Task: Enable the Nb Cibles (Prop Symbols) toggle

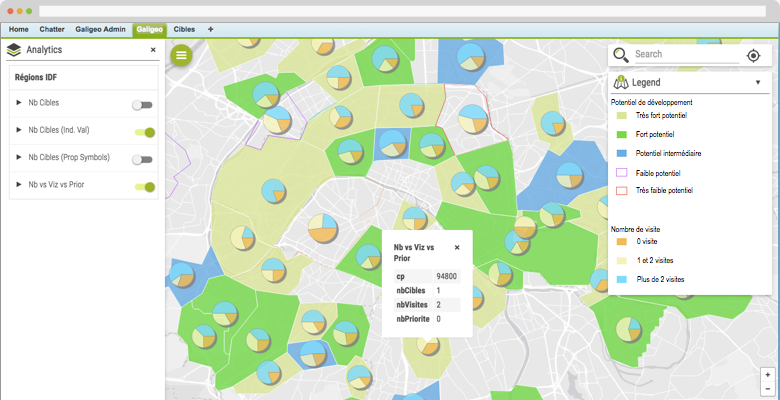Action: click(x=143, y=159)
